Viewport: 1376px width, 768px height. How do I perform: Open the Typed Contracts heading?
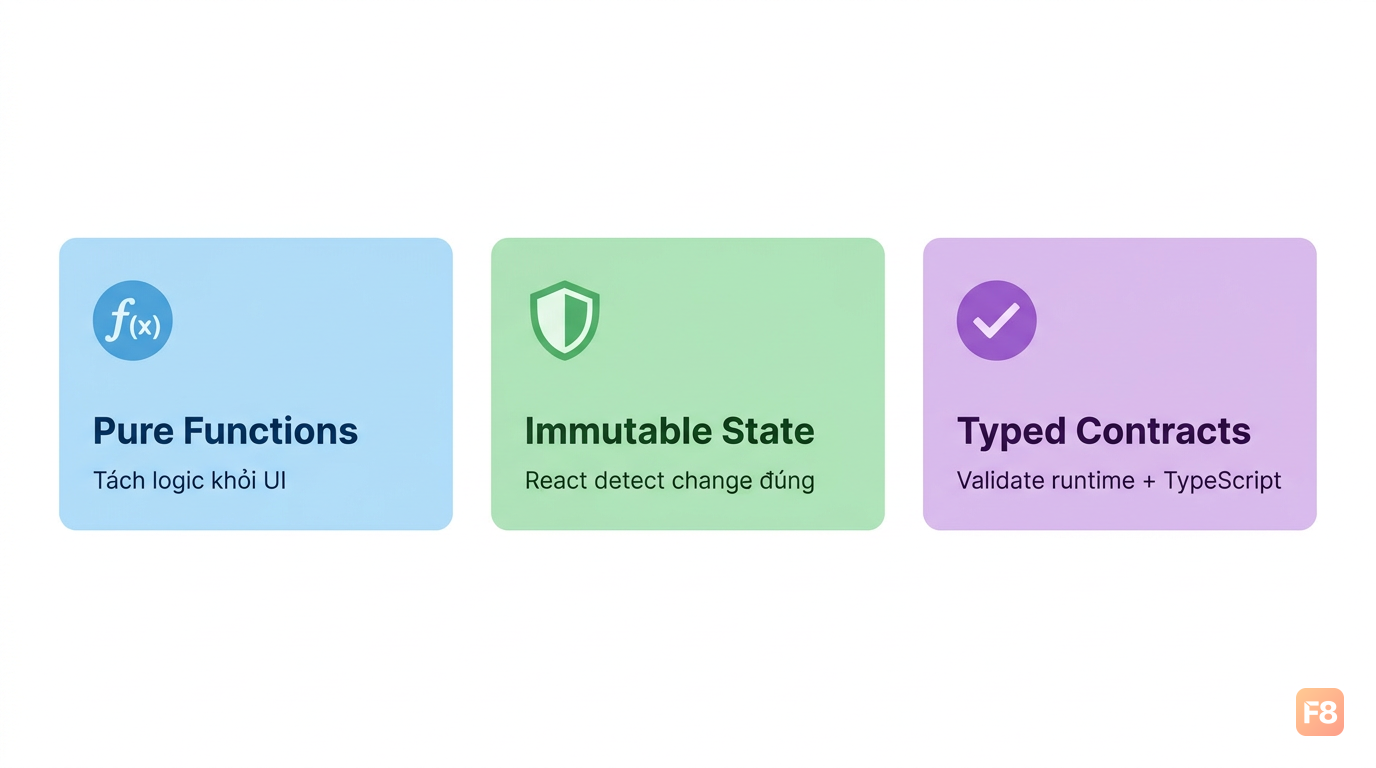(x=1104, y=431)
